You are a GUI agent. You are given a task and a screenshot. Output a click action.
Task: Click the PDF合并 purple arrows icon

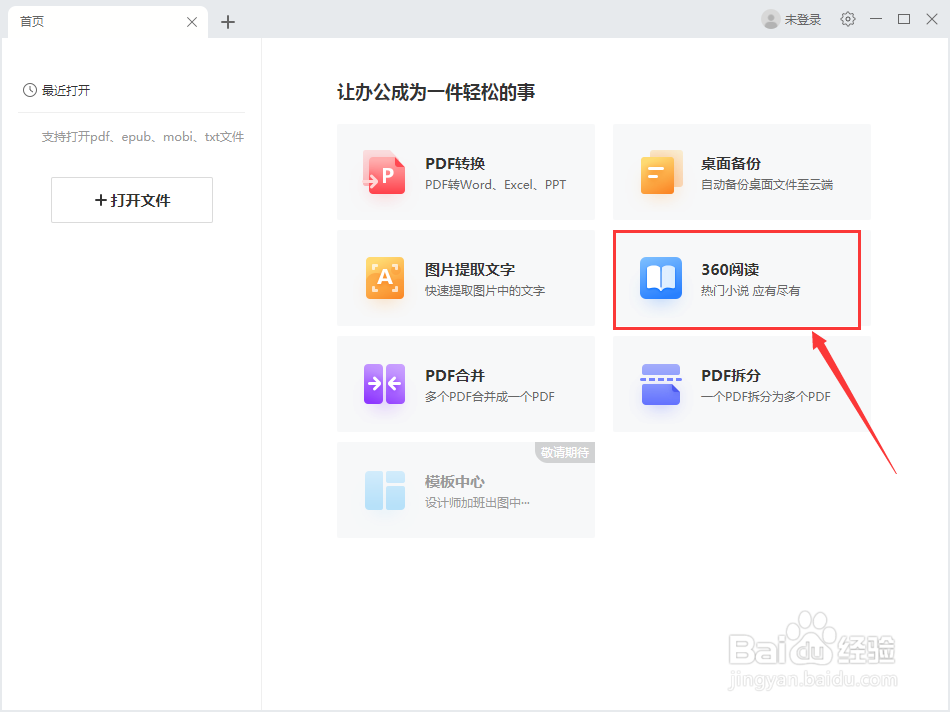(384, 384)
